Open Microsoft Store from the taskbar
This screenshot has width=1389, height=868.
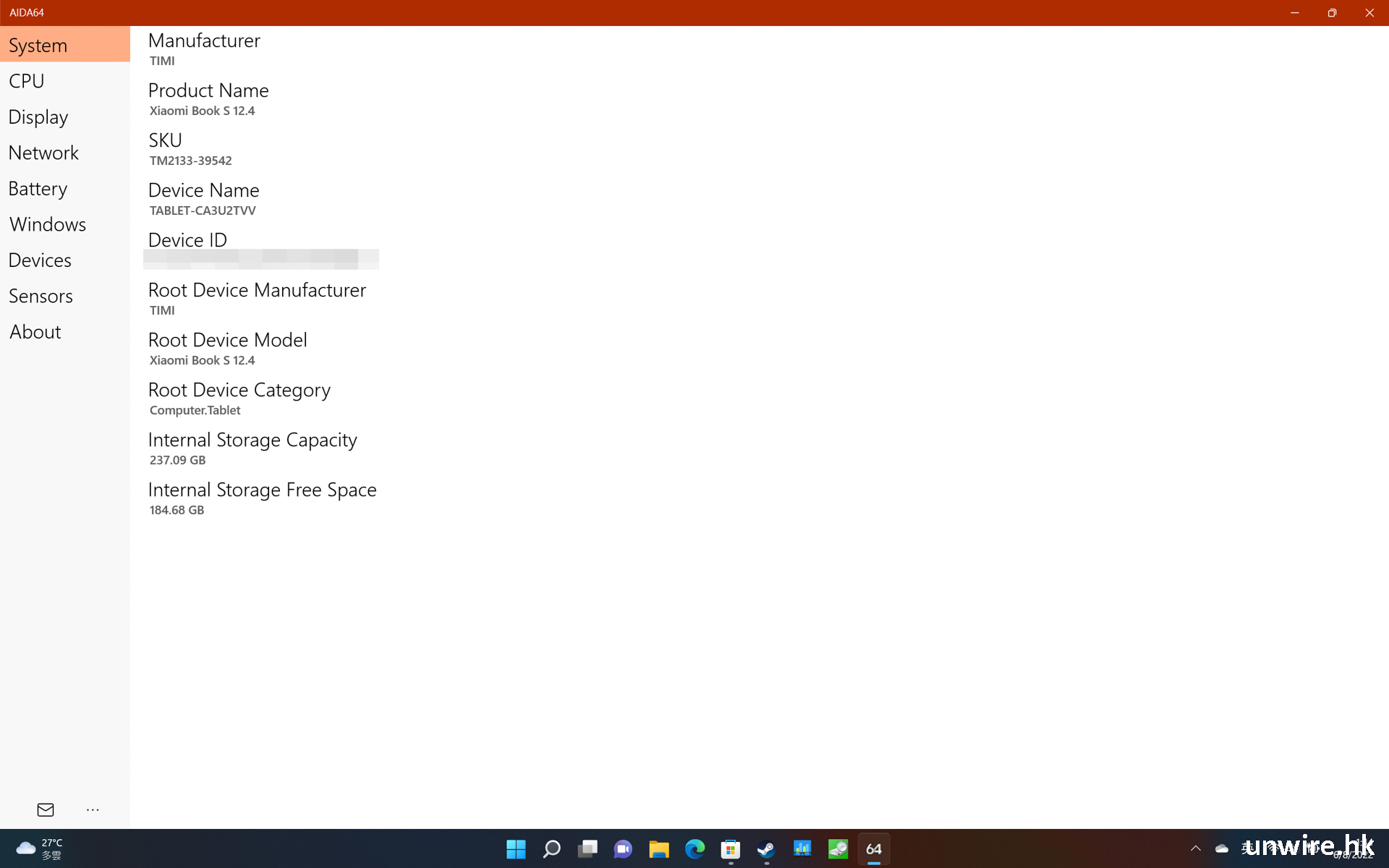click(730, 848)
